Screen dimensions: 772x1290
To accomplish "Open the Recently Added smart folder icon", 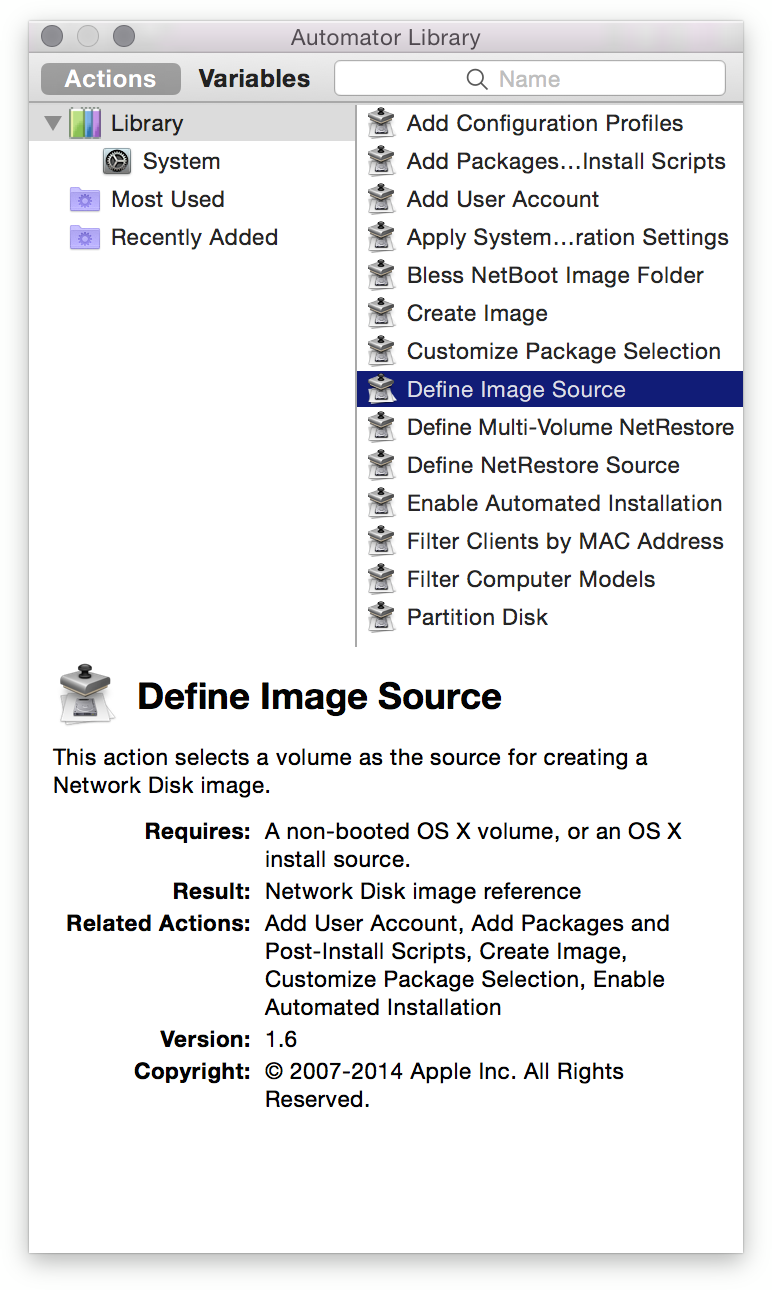I will click(x=85, y=238).
